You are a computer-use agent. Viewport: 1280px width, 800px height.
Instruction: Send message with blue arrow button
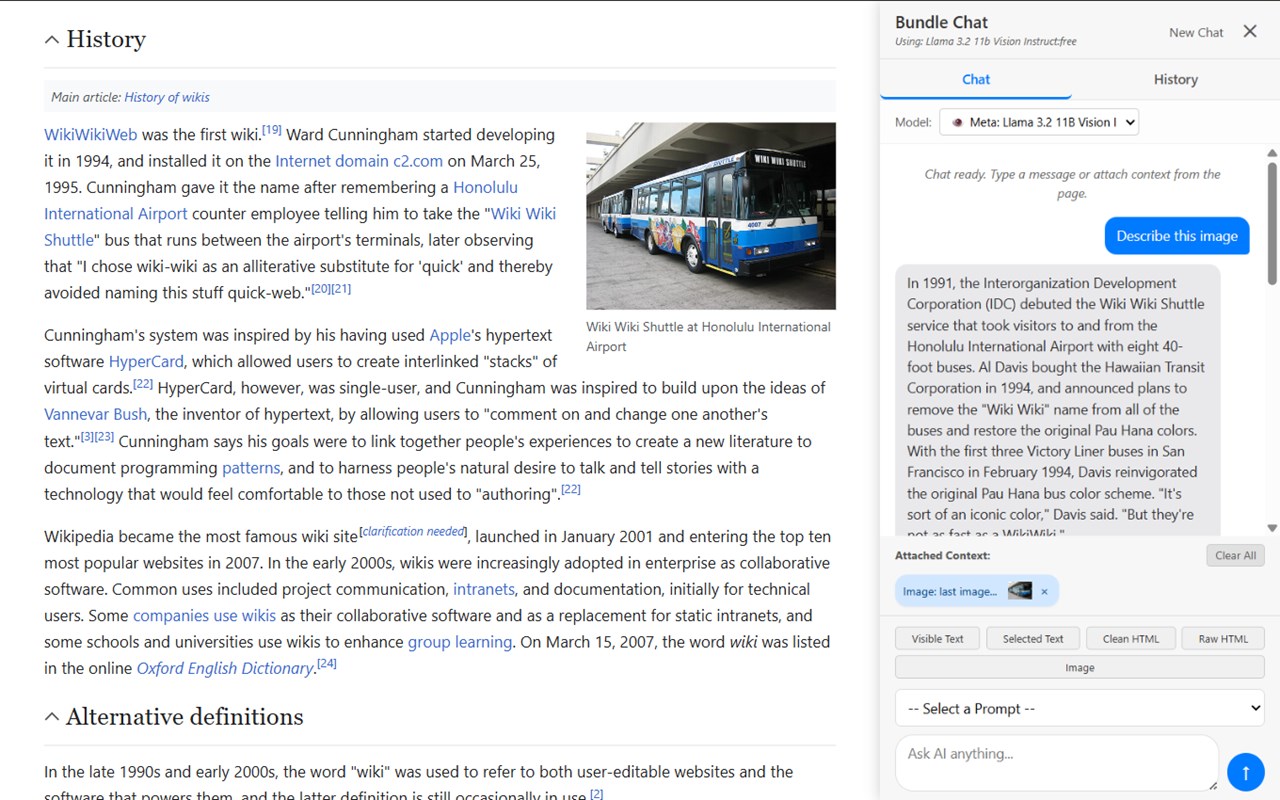[1246, 772]
